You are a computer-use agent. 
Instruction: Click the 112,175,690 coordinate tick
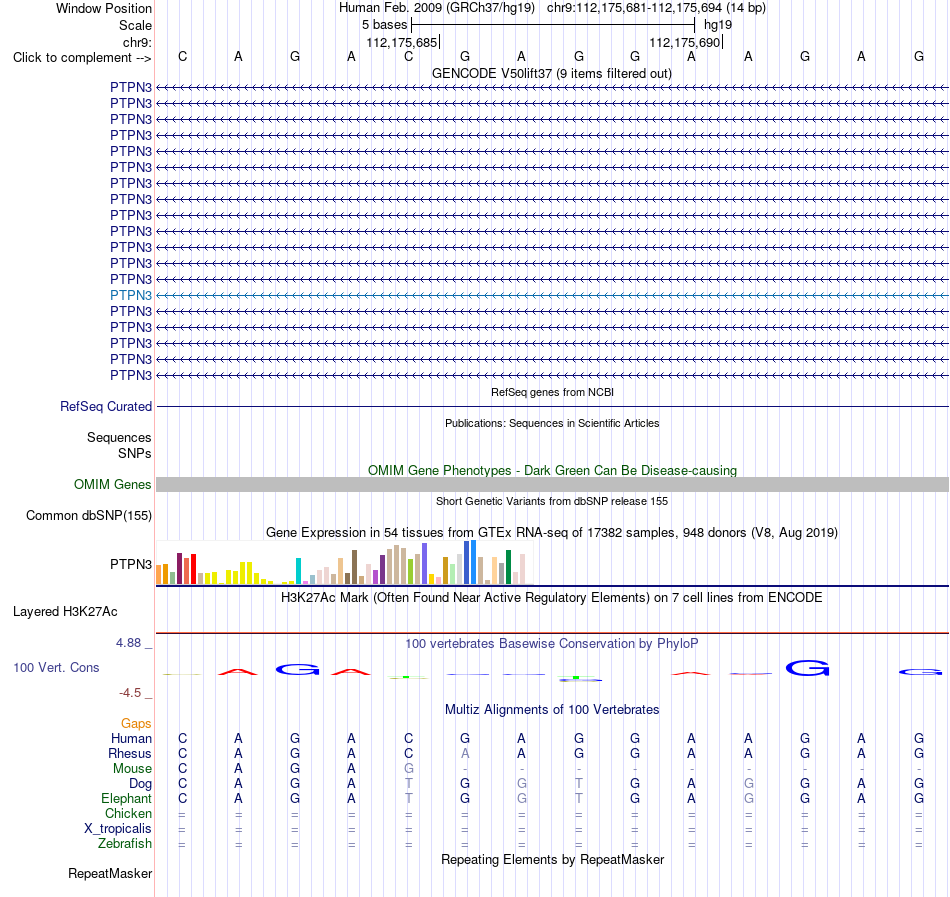pyautogui.click(x=685, y=42)
